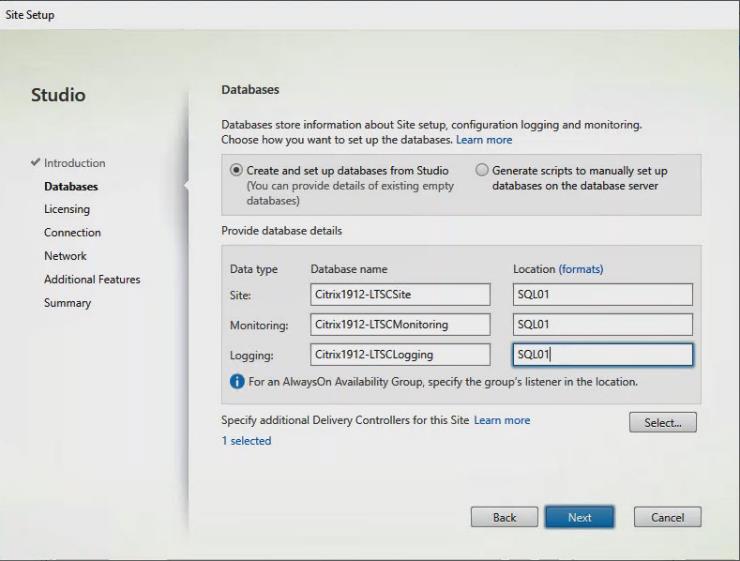Click the Back button
The image size is (740, 561).
coord(504,517)
